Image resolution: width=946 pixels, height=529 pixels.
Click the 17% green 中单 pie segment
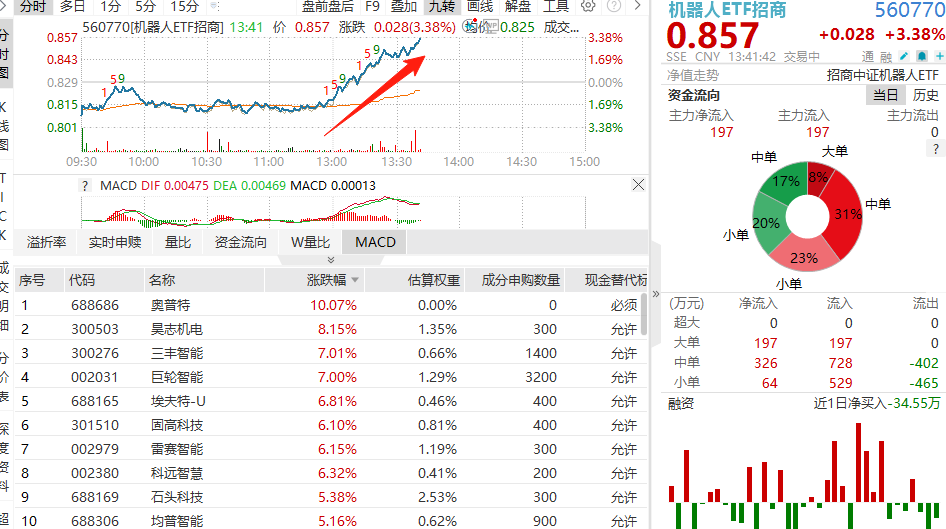click(786, 180)
